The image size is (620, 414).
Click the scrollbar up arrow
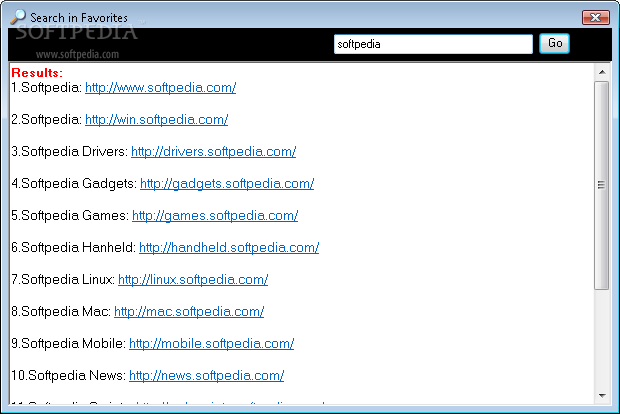(x=602, y=72)
